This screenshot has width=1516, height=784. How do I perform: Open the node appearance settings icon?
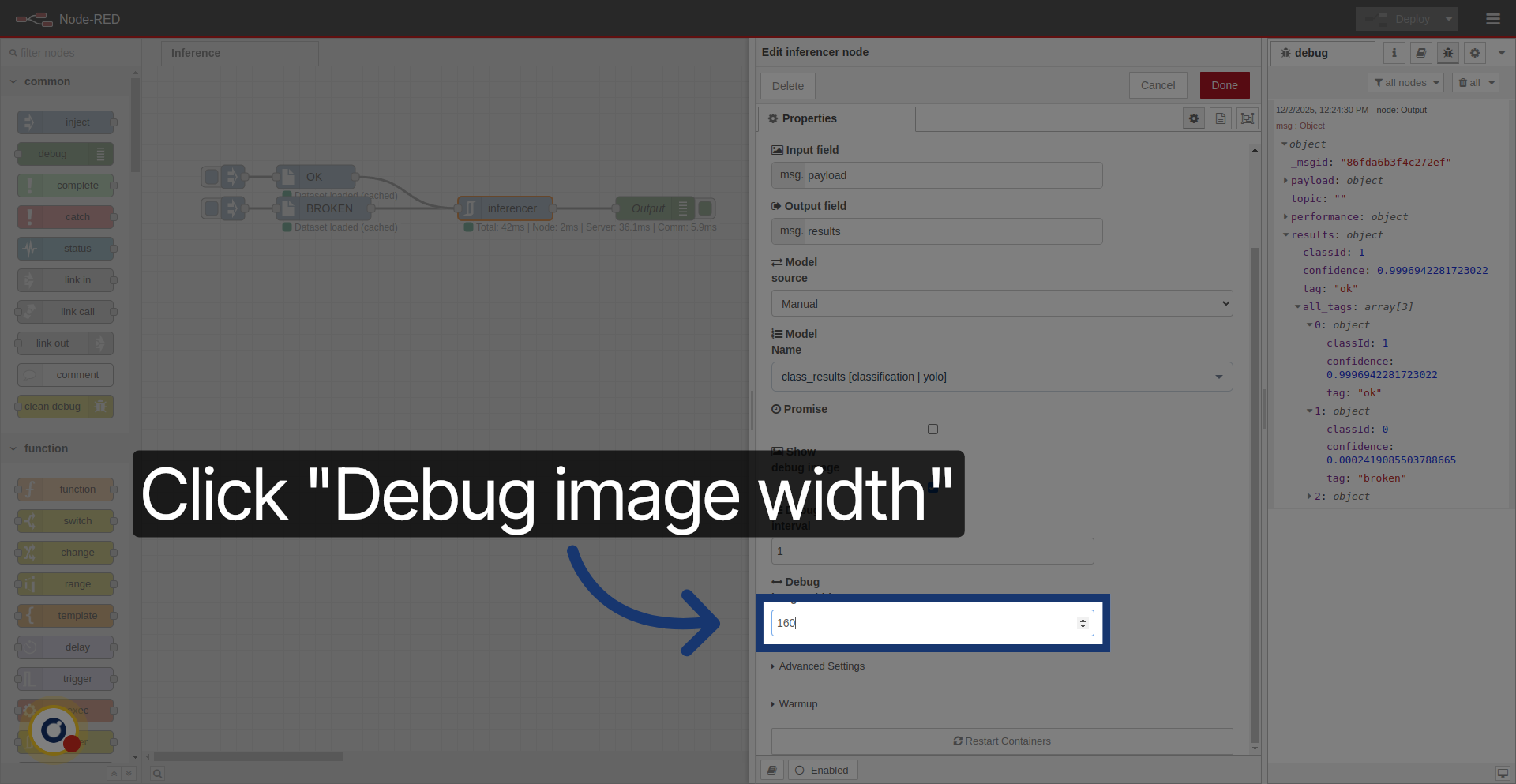coord(1247,118)
